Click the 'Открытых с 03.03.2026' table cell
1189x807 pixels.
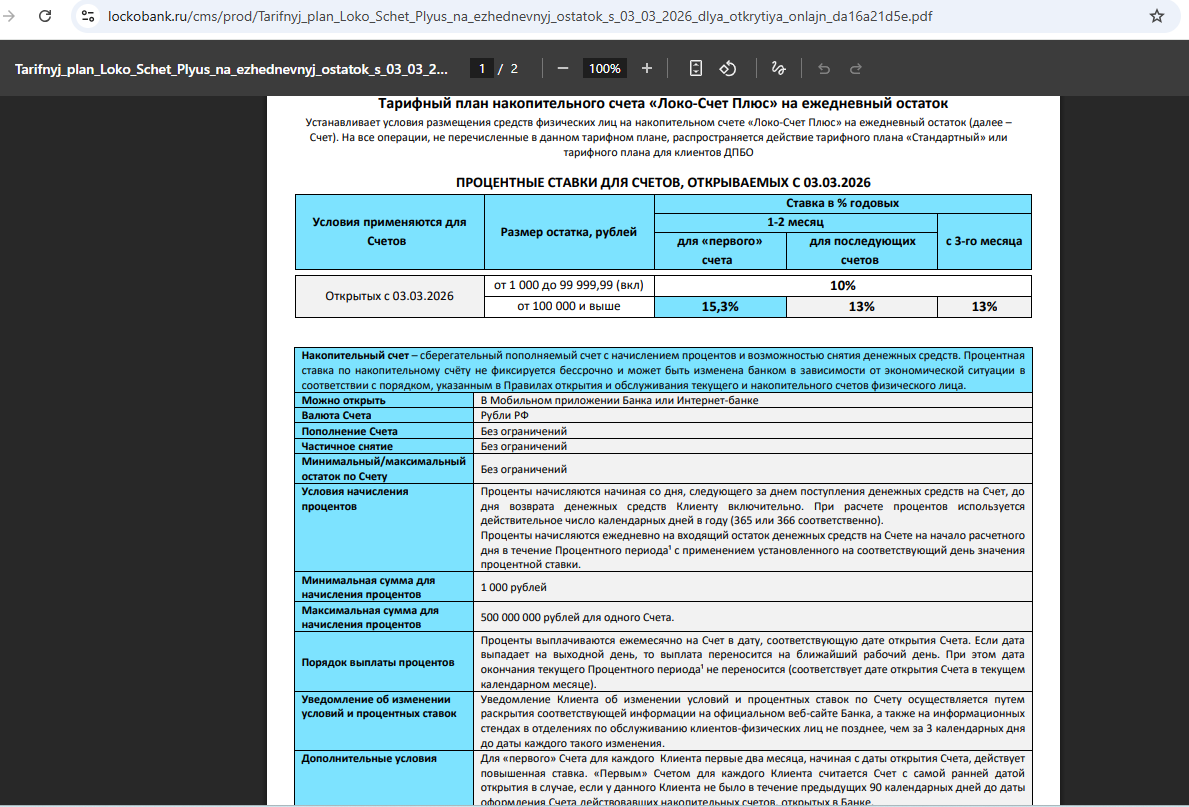(390, 296)
